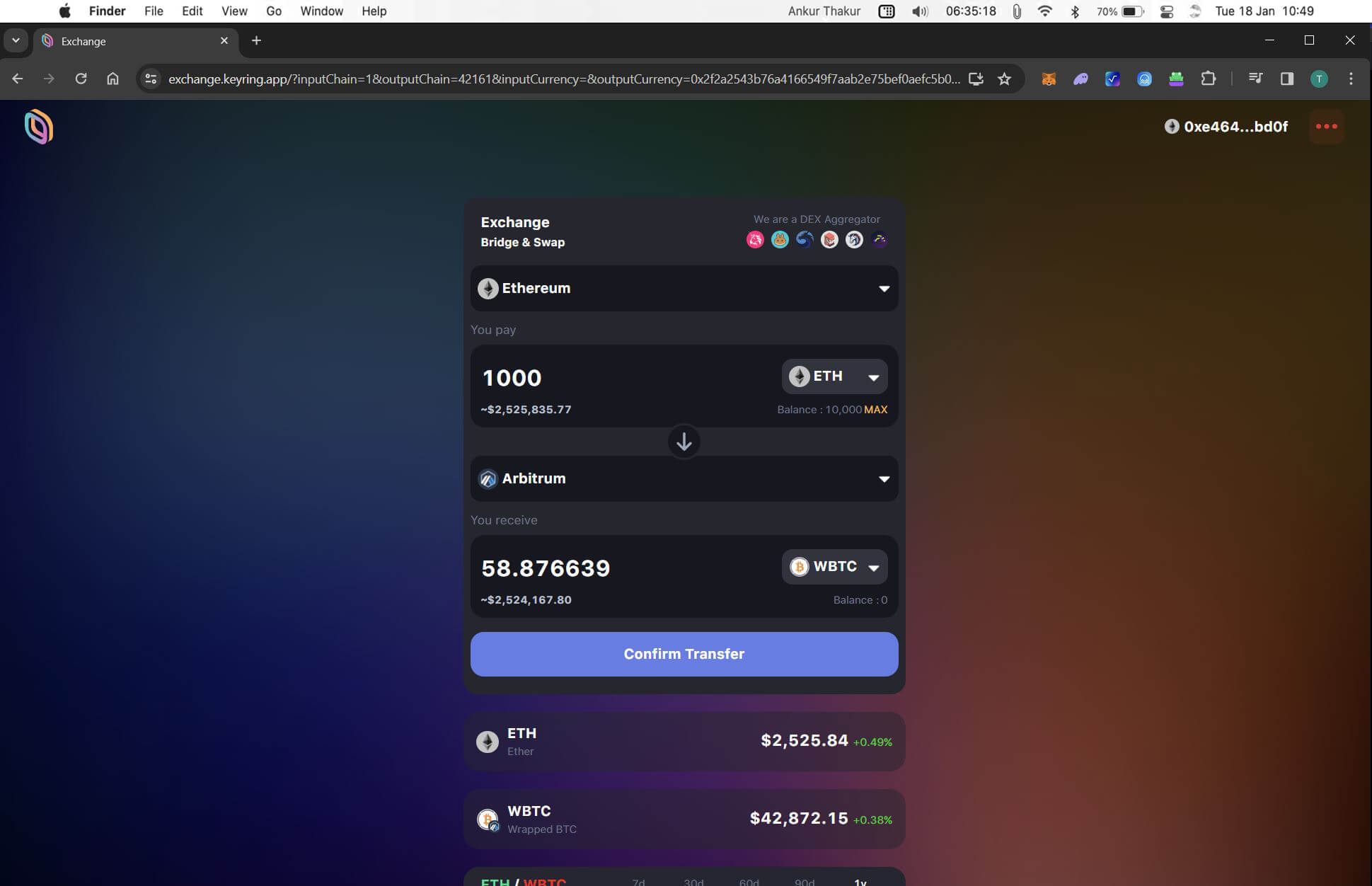This screenshot has width=1372, height=886.
Task: Open the Window menu
Action: pos(321,11)
